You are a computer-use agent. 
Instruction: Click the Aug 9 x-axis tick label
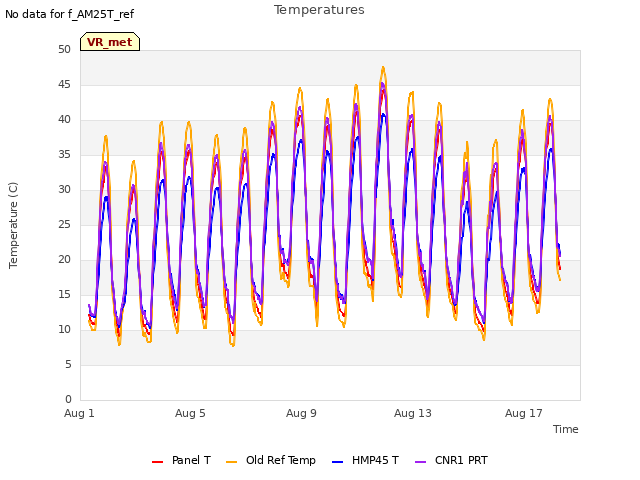pos(301,413)
